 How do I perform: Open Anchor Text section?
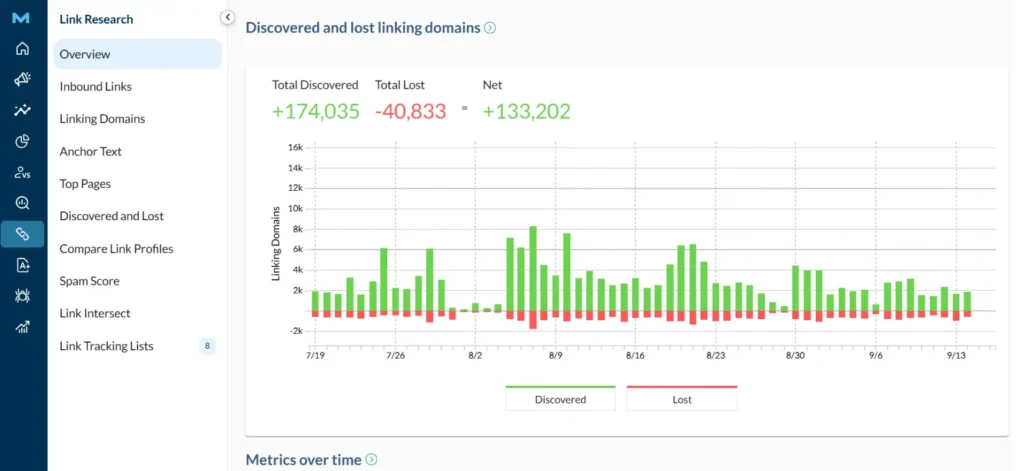click(x=90, y=152)
